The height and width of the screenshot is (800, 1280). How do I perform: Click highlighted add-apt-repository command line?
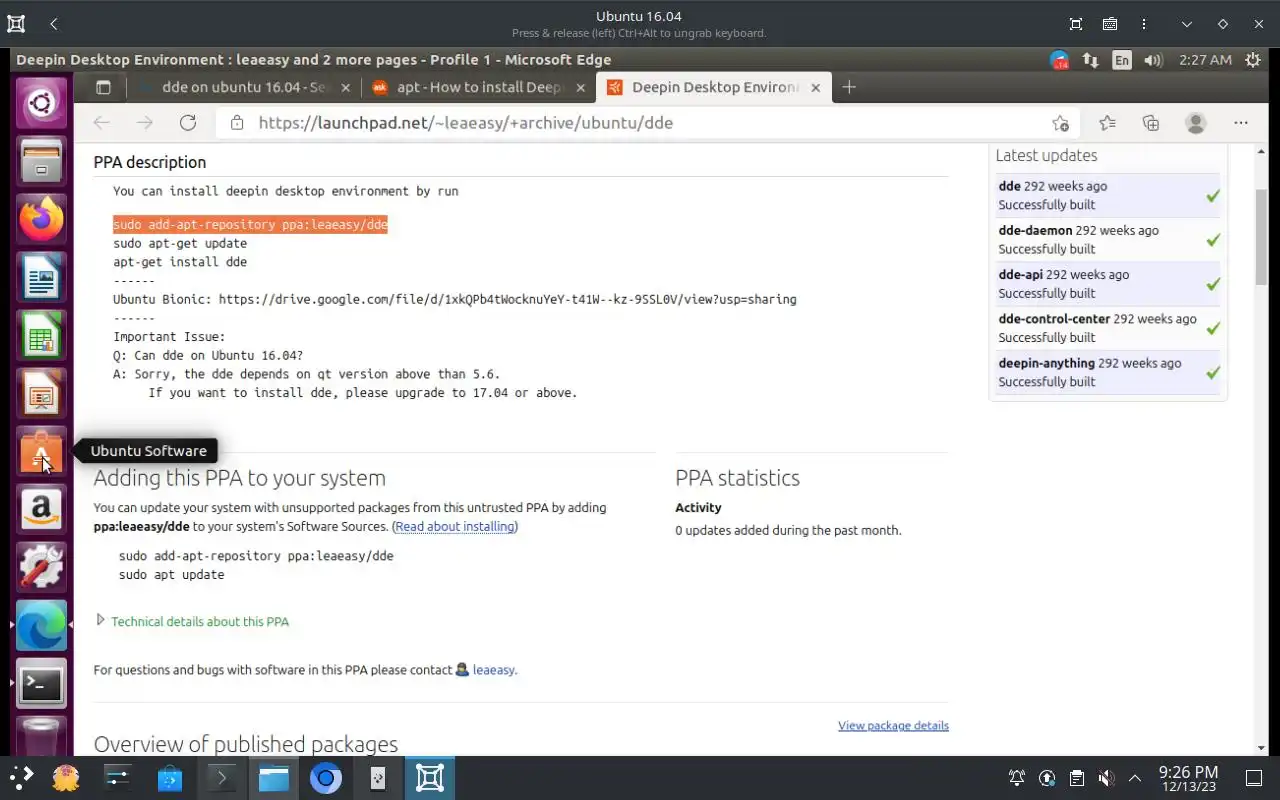(x=250, y=225)
